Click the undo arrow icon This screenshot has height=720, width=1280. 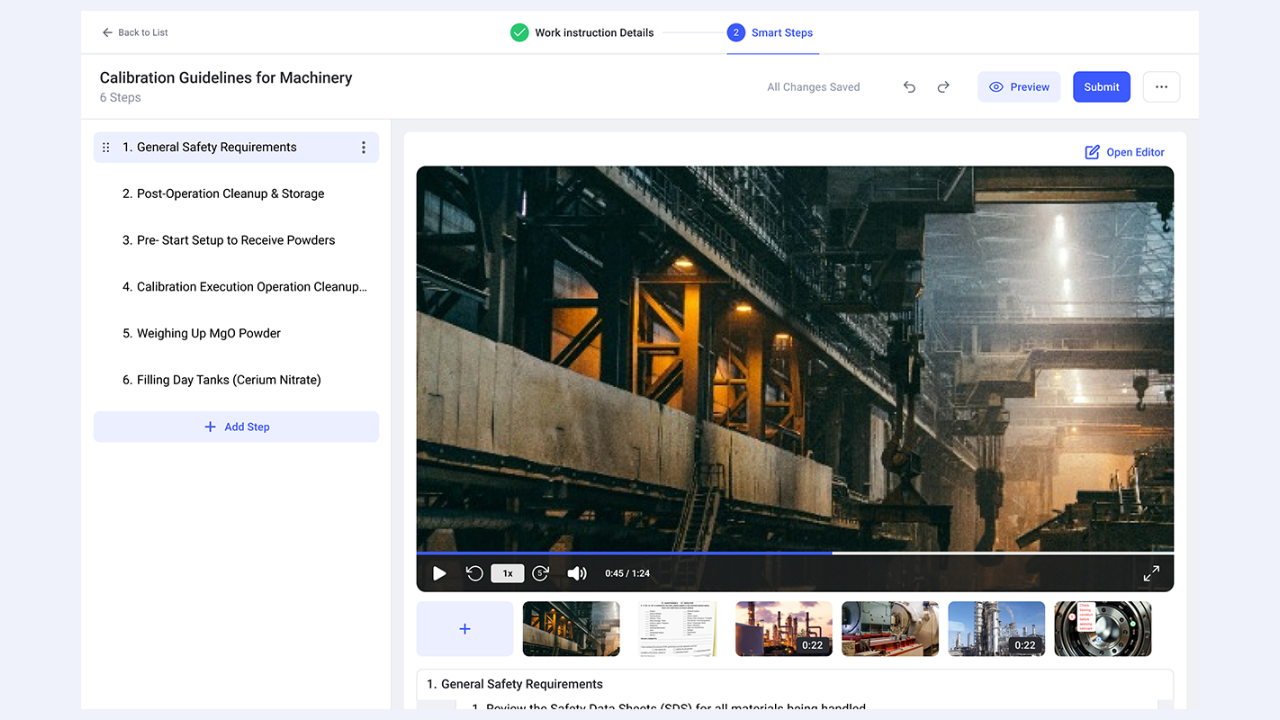909,87
